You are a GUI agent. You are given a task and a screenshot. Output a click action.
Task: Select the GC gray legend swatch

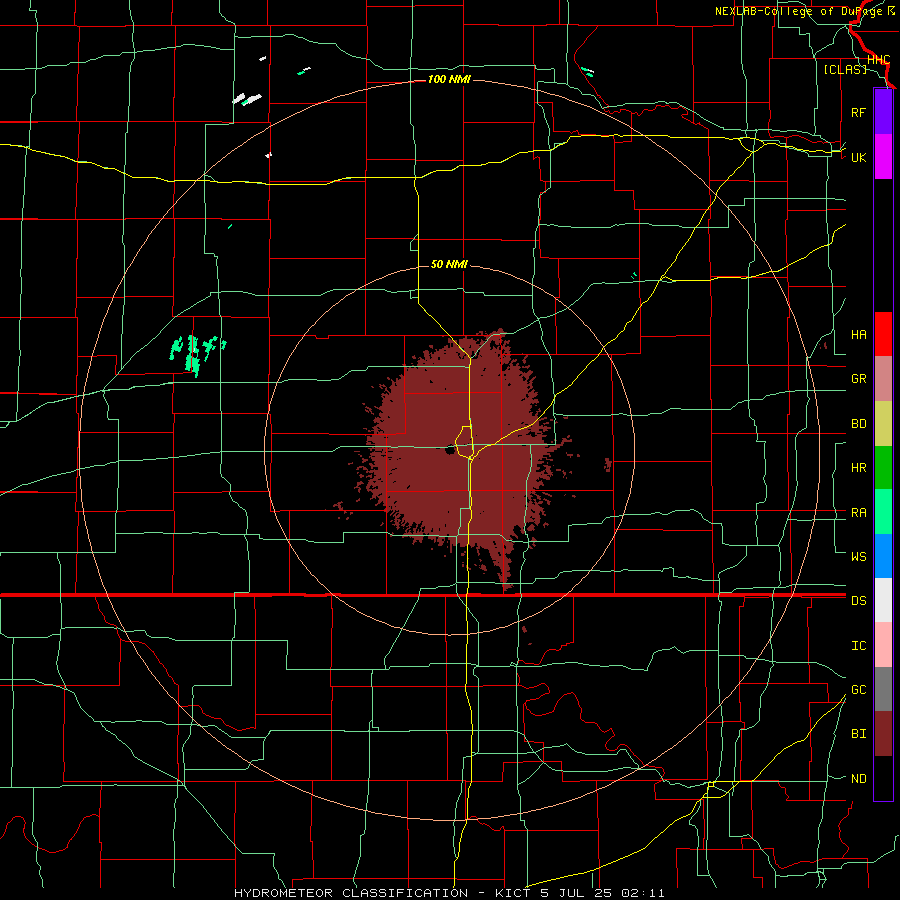coord(883,689)
